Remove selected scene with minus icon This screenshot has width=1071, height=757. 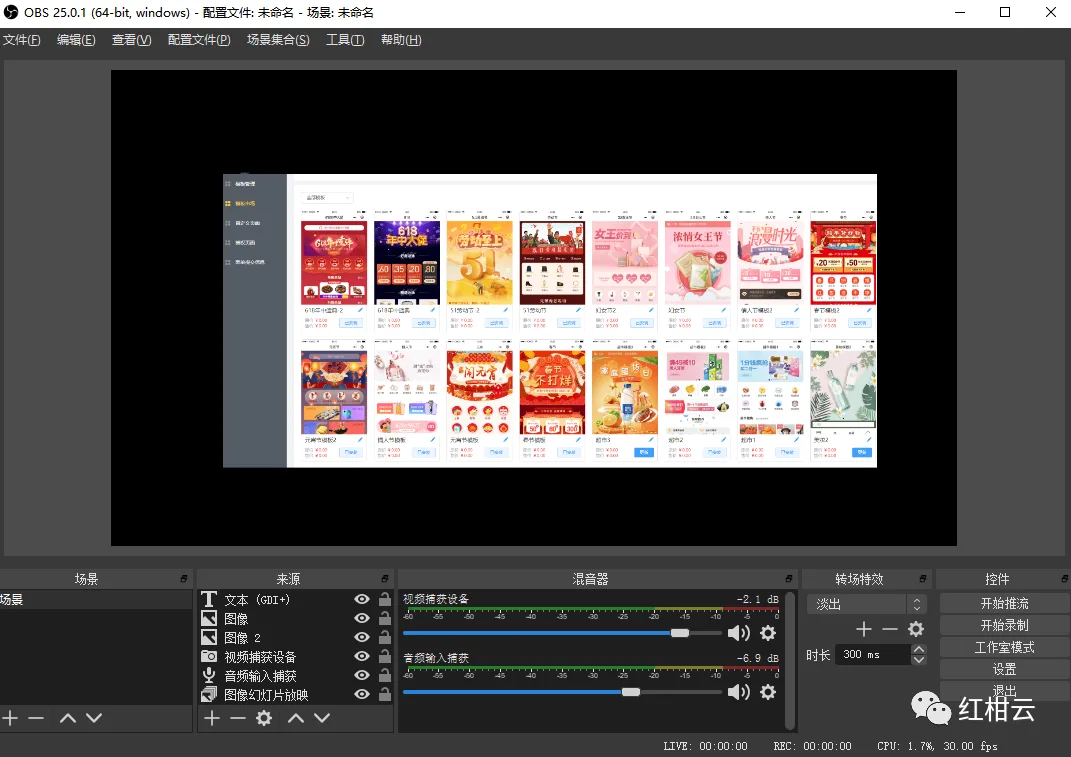(x=36, y=718)
